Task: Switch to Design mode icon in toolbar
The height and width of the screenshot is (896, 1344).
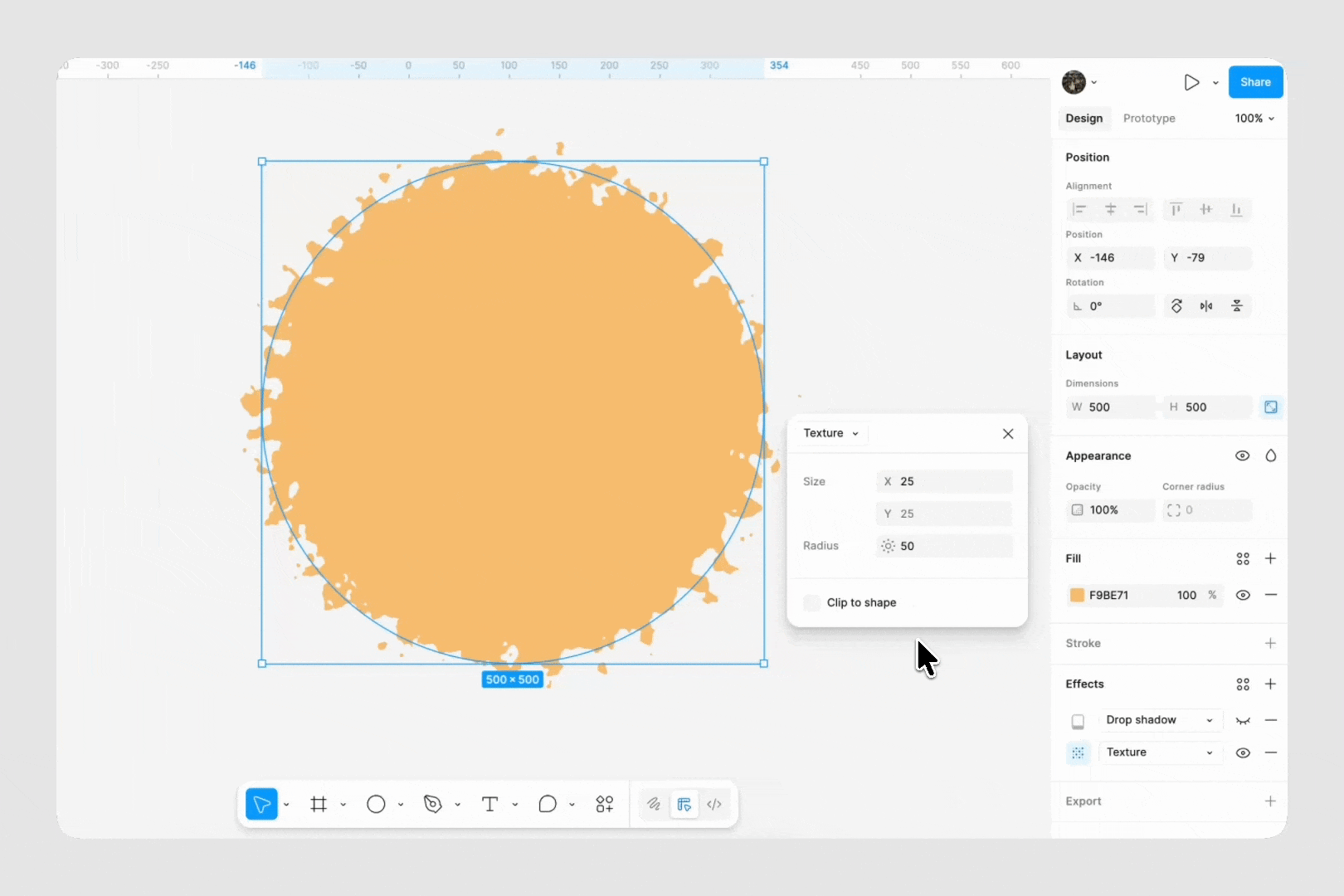Action: [x=684, y=804]
